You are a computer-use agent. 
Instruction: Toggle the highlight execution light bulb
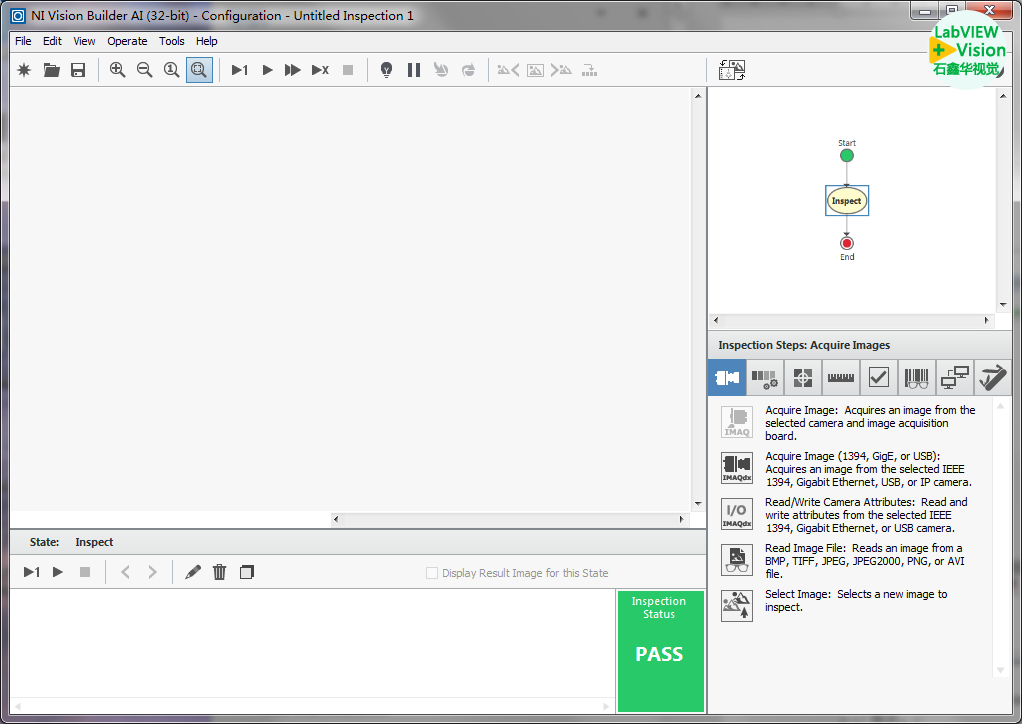[x=387, y=70]
